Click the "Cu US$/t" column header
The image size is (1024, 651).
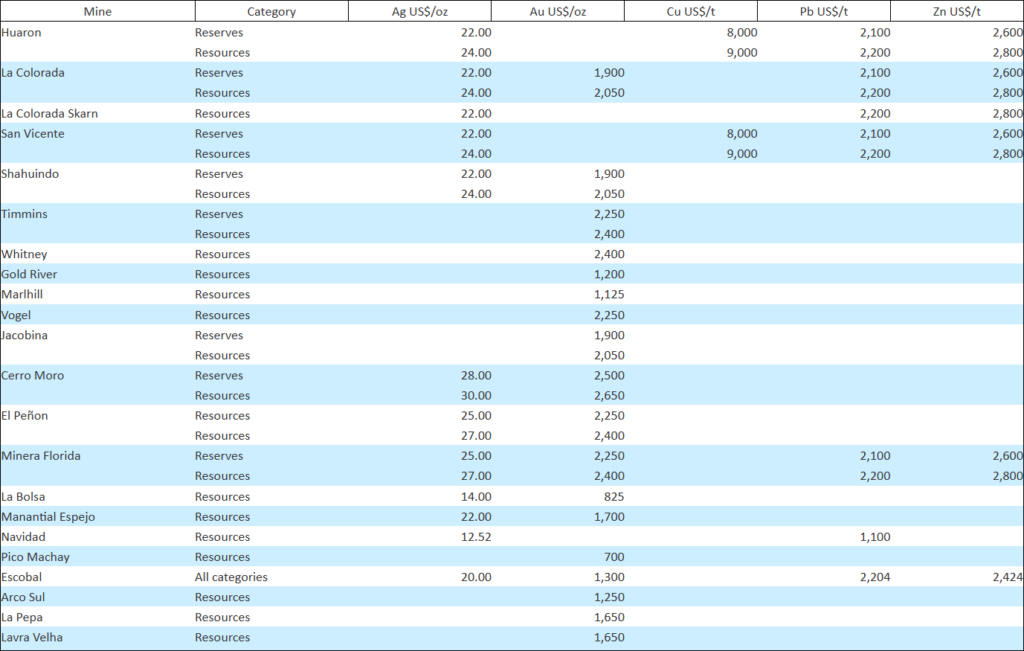click(x=690, y=12)
